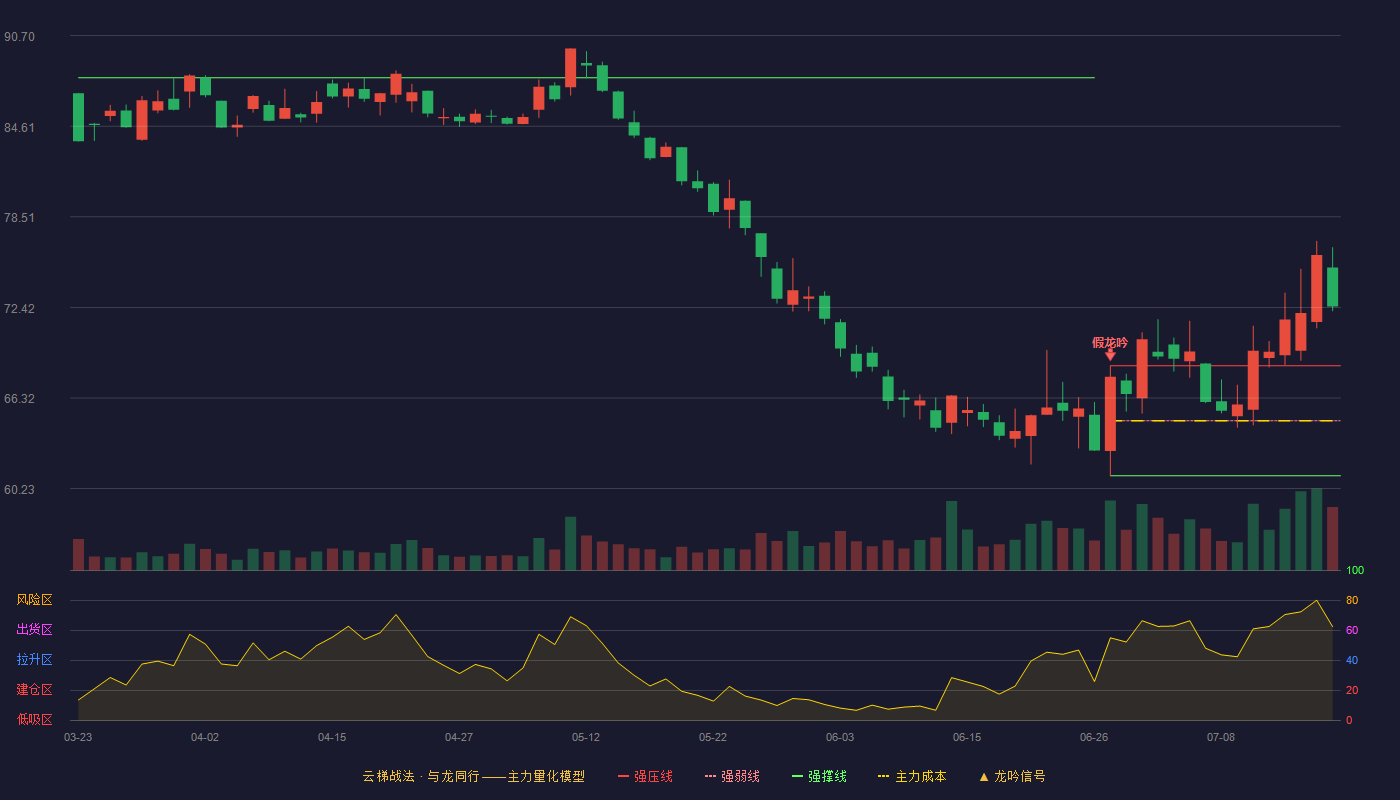Click the 05-22 date label
This screenshot has height=800, width=1400.
(713, 737)
